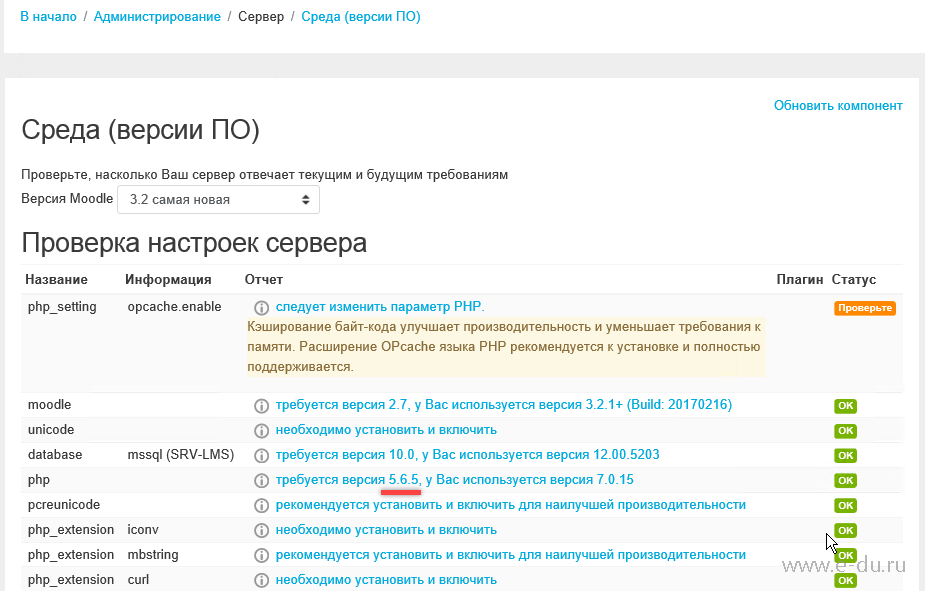Screen dimensions: 925x591
Task: Click info icon in the opcache.enable row
Action: 262,308
